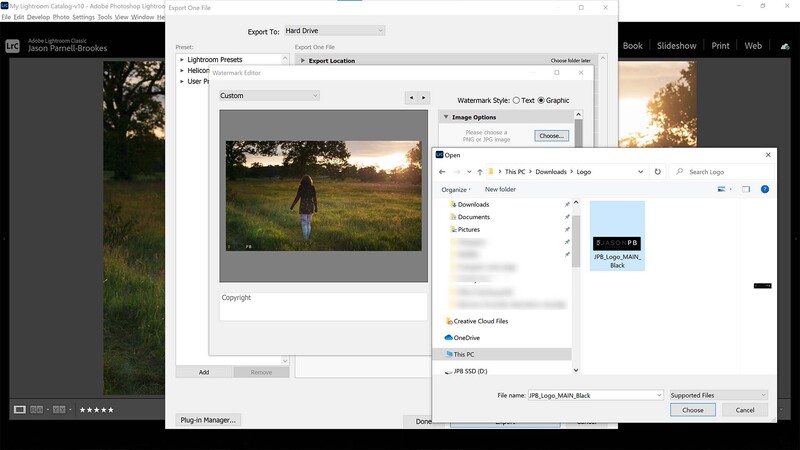The image size is (800, 450).
Task: Click Add preset button in Export dialog
Action: coord(204,372)
